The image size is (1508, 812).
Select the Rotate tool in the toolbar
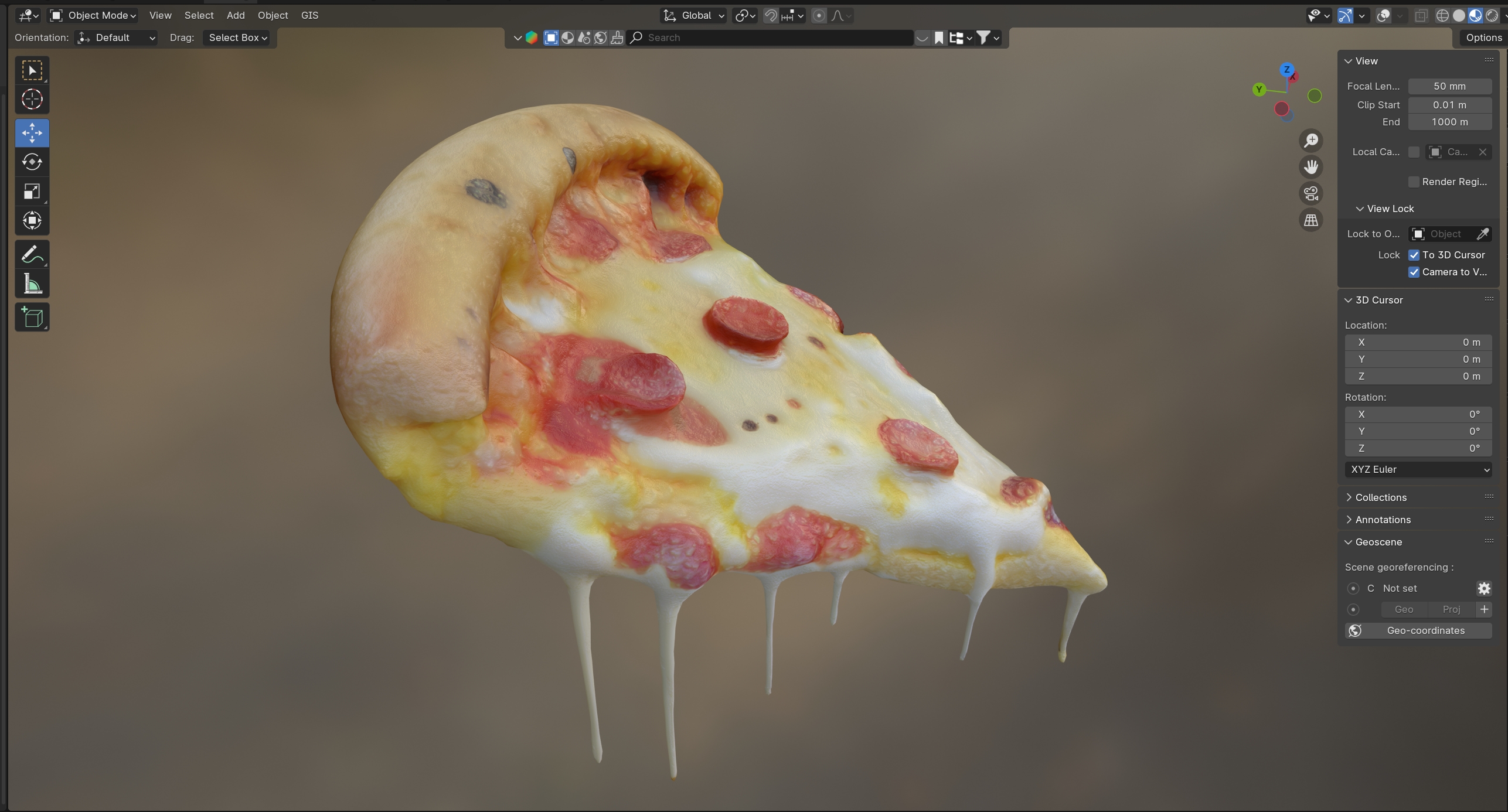pos(32,162)
